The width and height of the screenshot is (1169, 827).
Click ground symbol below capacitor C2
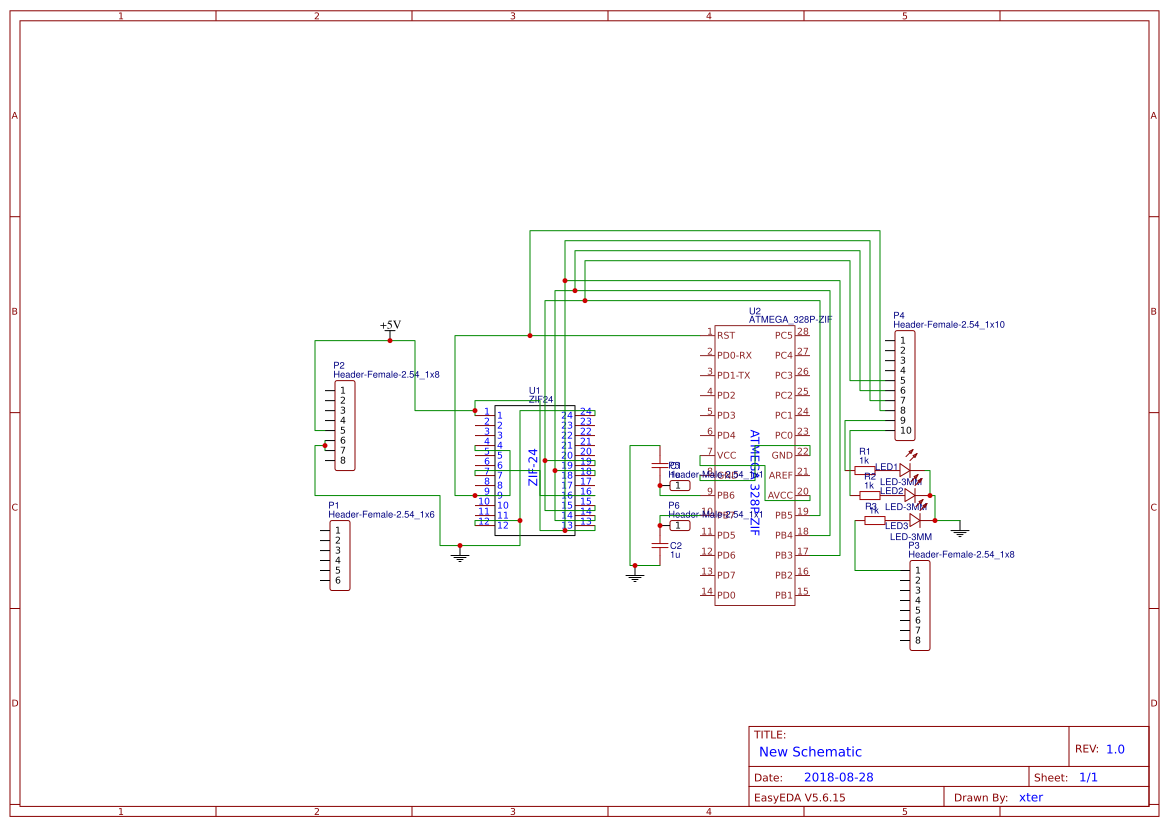[634, 575]
